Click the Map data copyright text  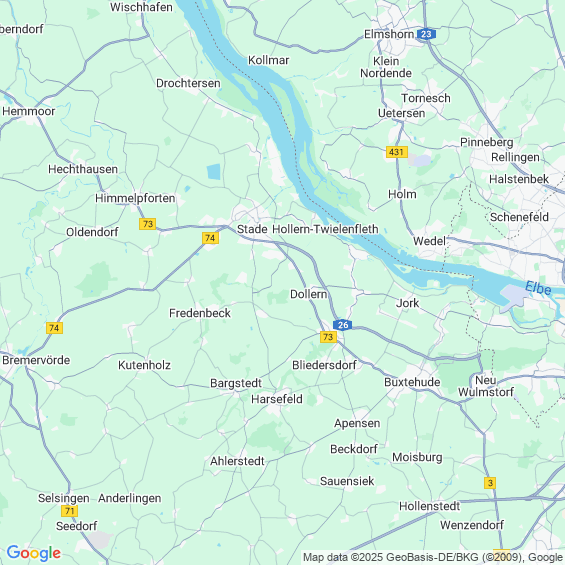(x=433, y=557)
